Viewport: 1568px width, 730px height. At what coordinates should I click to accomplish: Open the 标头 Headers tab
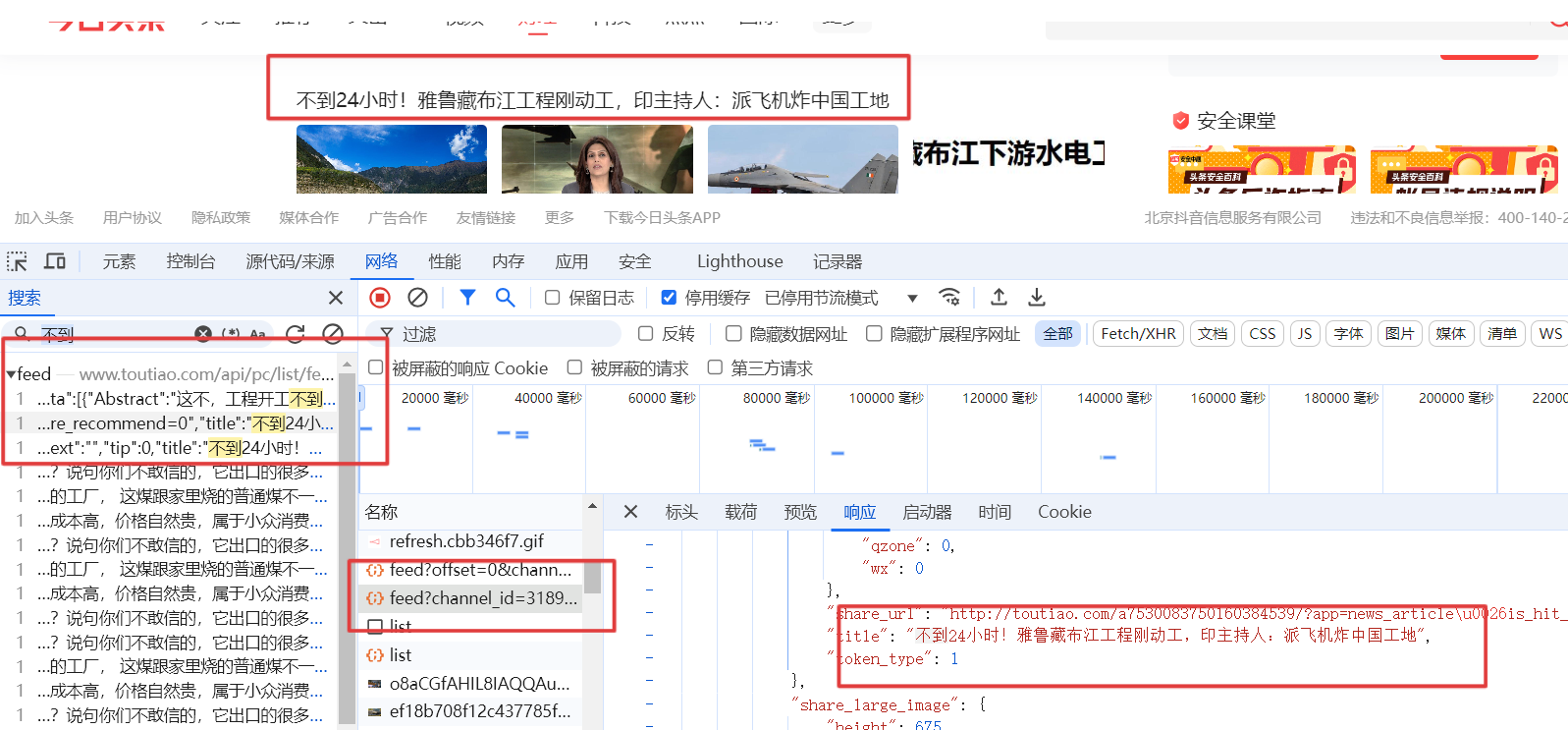681,512
